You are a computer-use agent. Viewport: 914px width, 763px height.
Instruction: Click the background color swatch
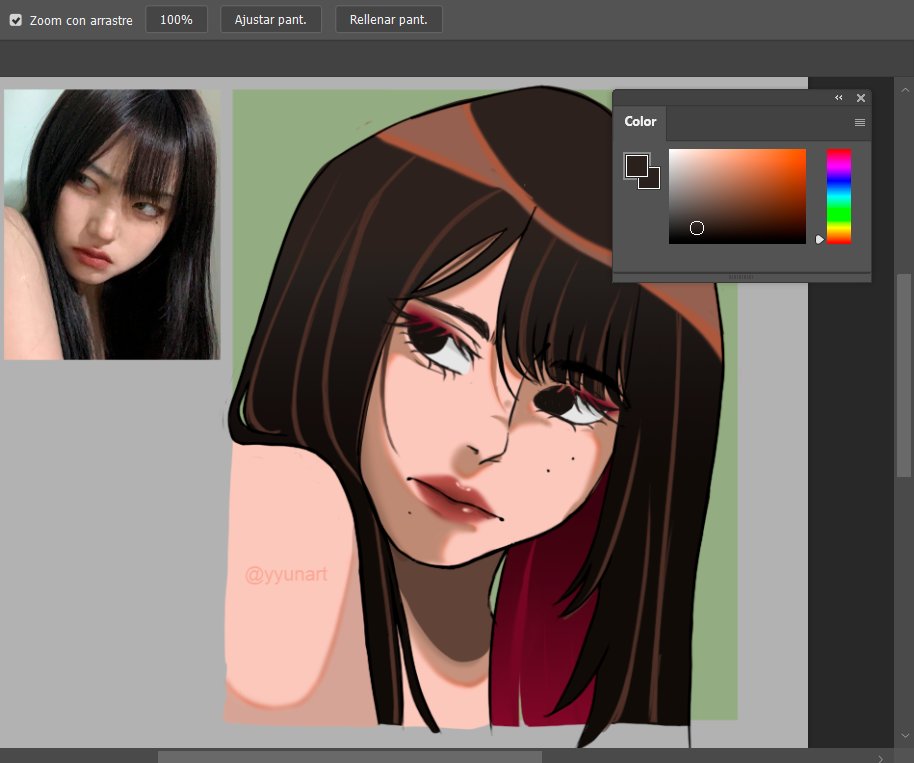(x=654, y=182)
